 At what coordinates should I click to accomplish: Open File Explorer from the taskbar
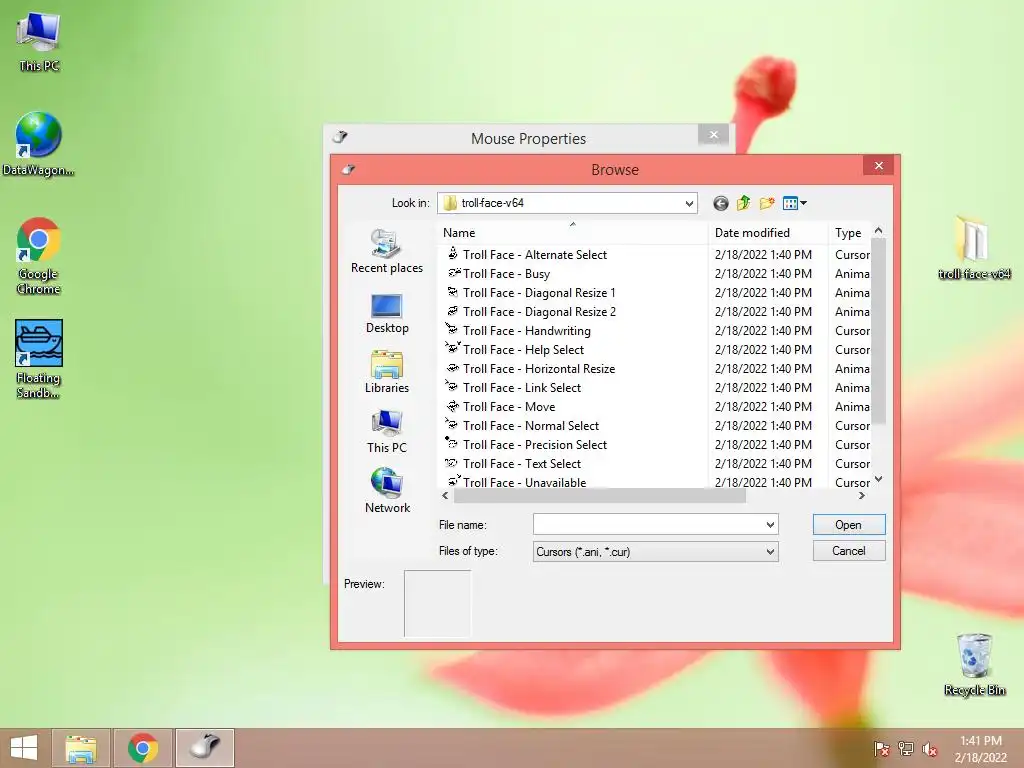pos(81,748)
